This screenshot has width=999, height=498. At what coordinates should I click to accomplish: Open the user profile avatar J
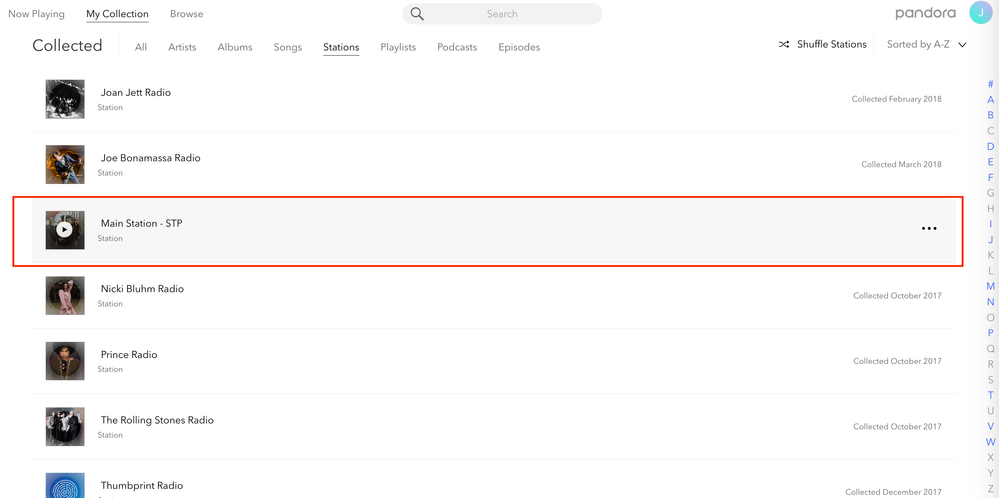pos(981,13)
